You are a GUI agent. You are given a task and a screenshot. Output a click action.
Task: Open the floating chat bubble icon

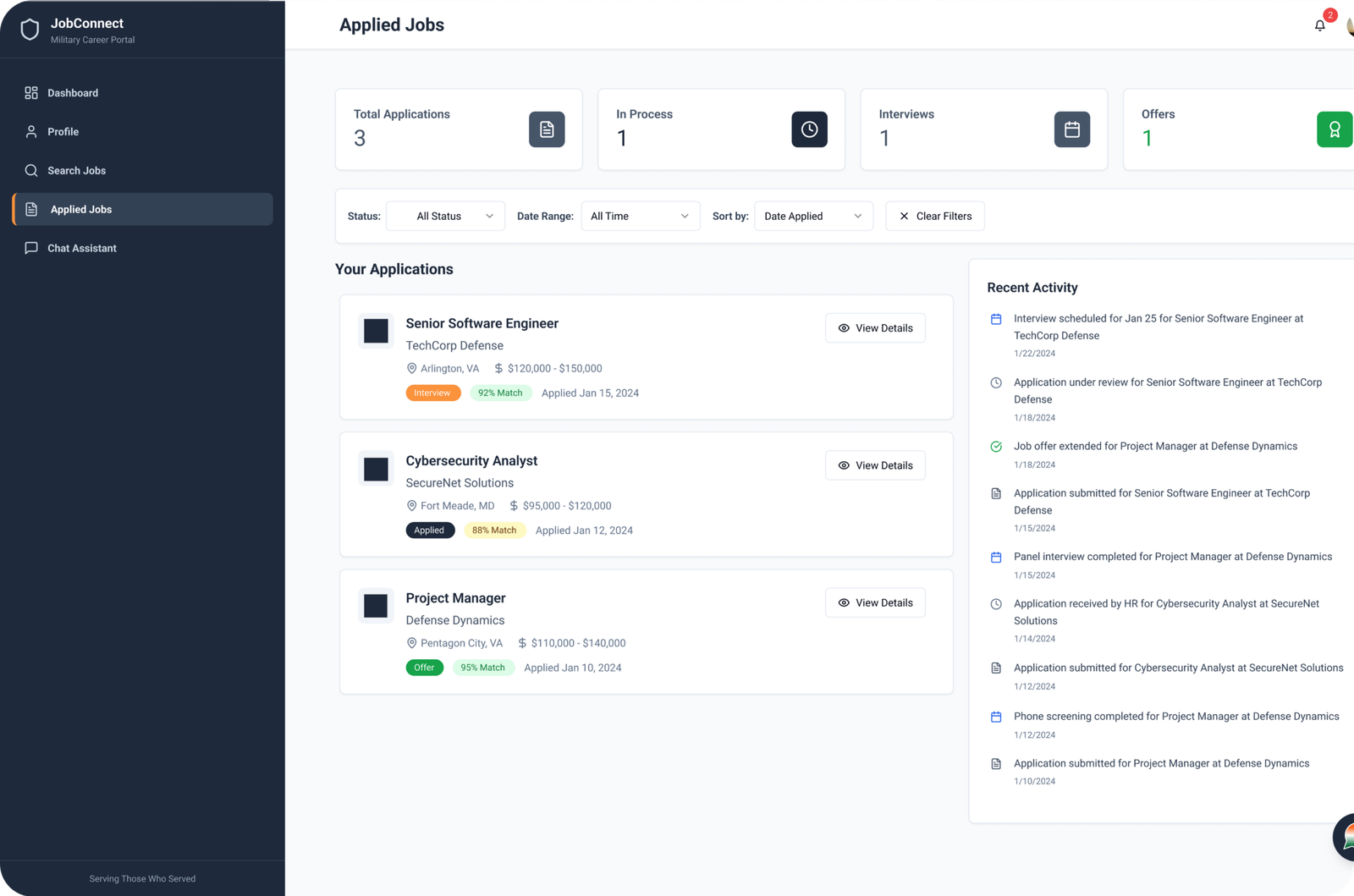coord(1346,837)
